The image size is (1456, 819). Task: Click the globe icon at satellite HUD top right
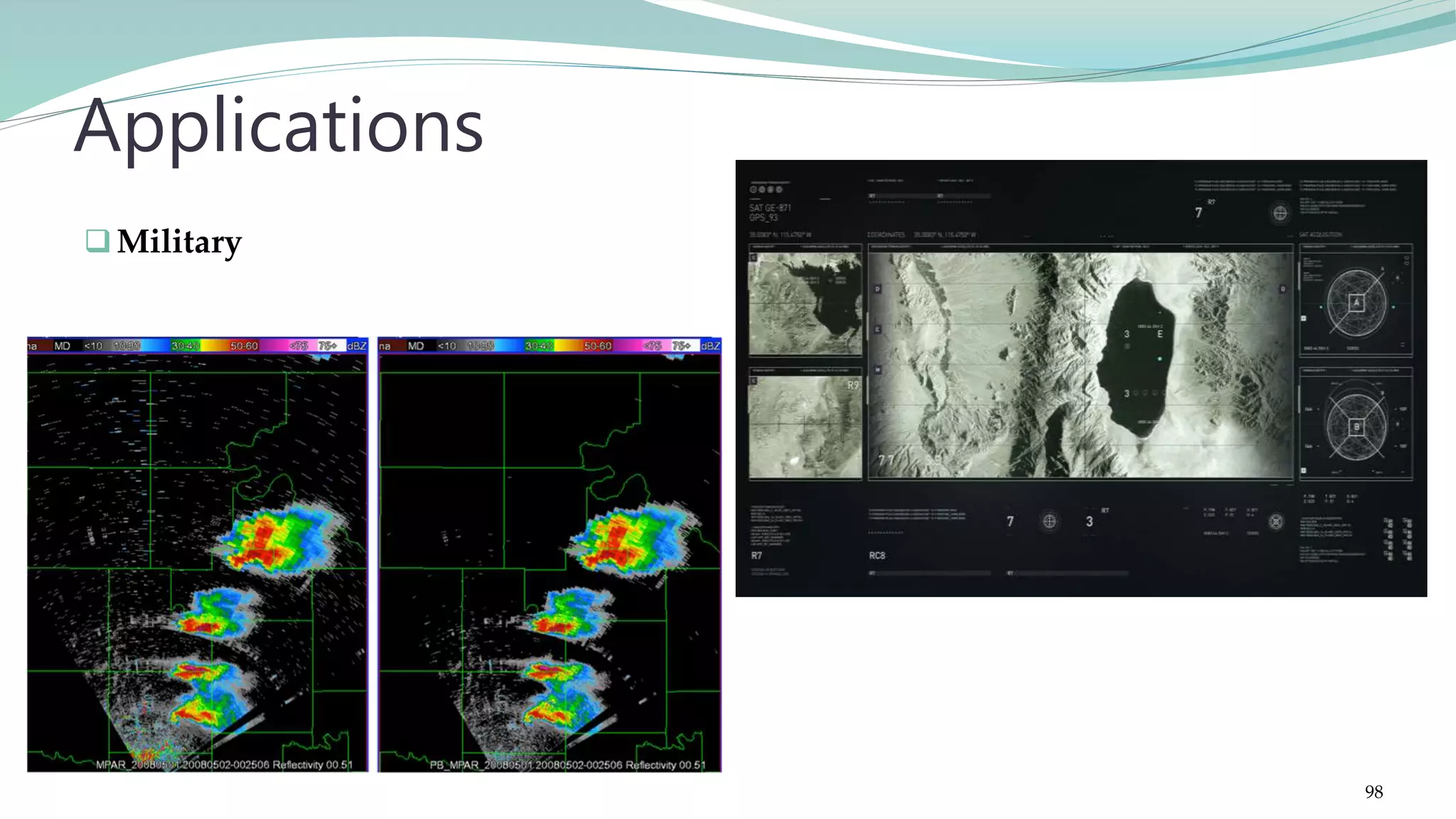1280,213
